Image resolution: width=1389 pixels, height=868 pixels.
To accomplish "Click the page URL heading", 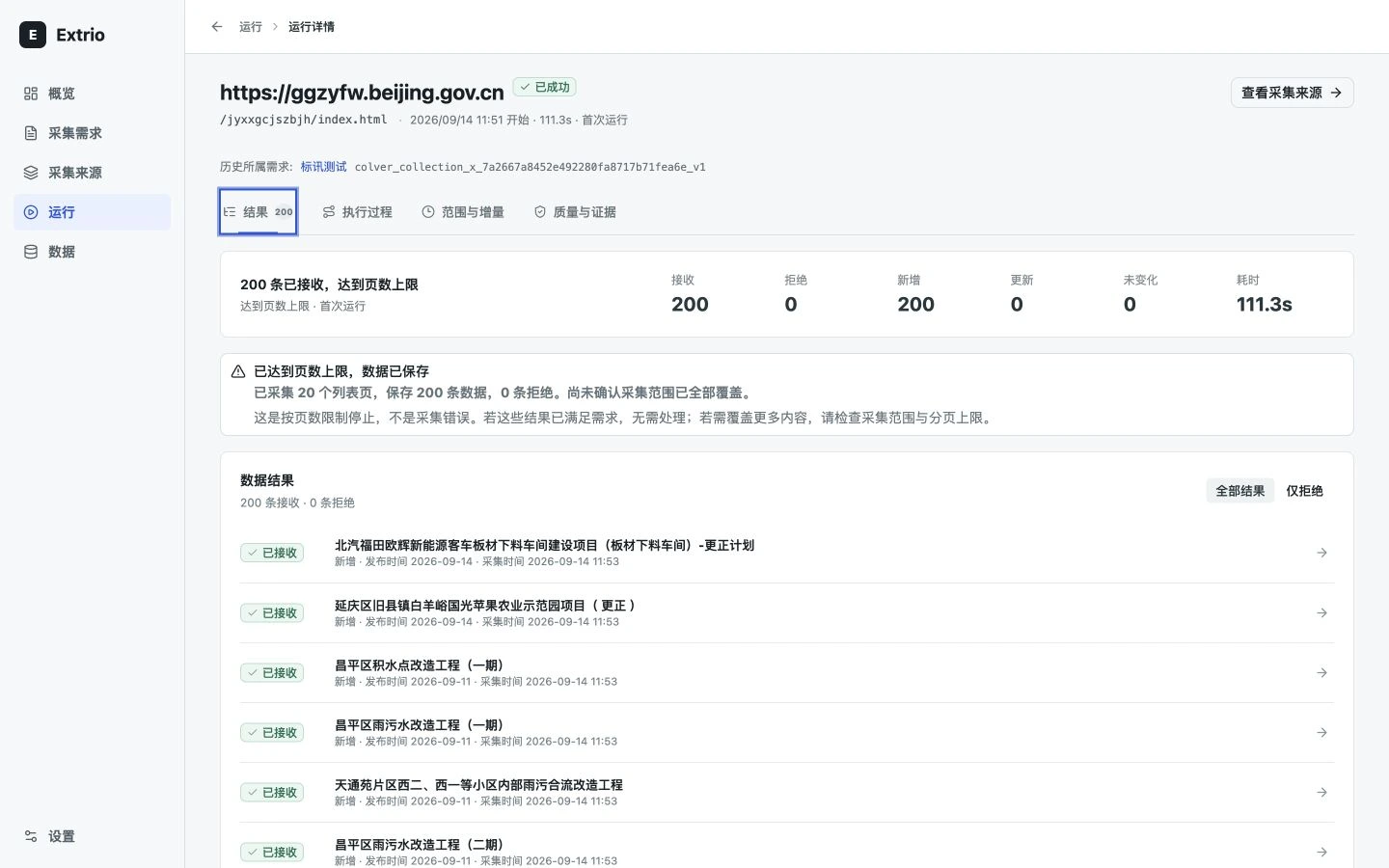I will [362, 93].
